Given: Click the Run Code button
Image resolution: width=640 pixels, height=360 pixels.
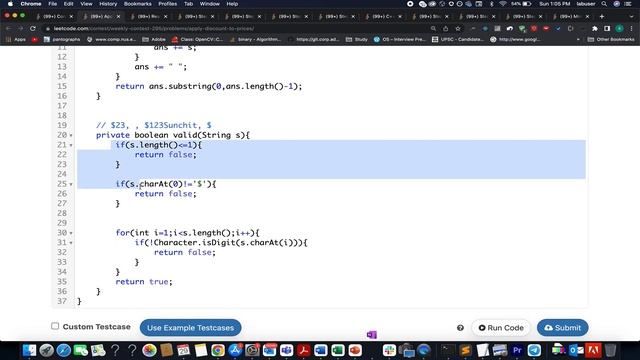Looking at the screenshot, I should [501, 328].
